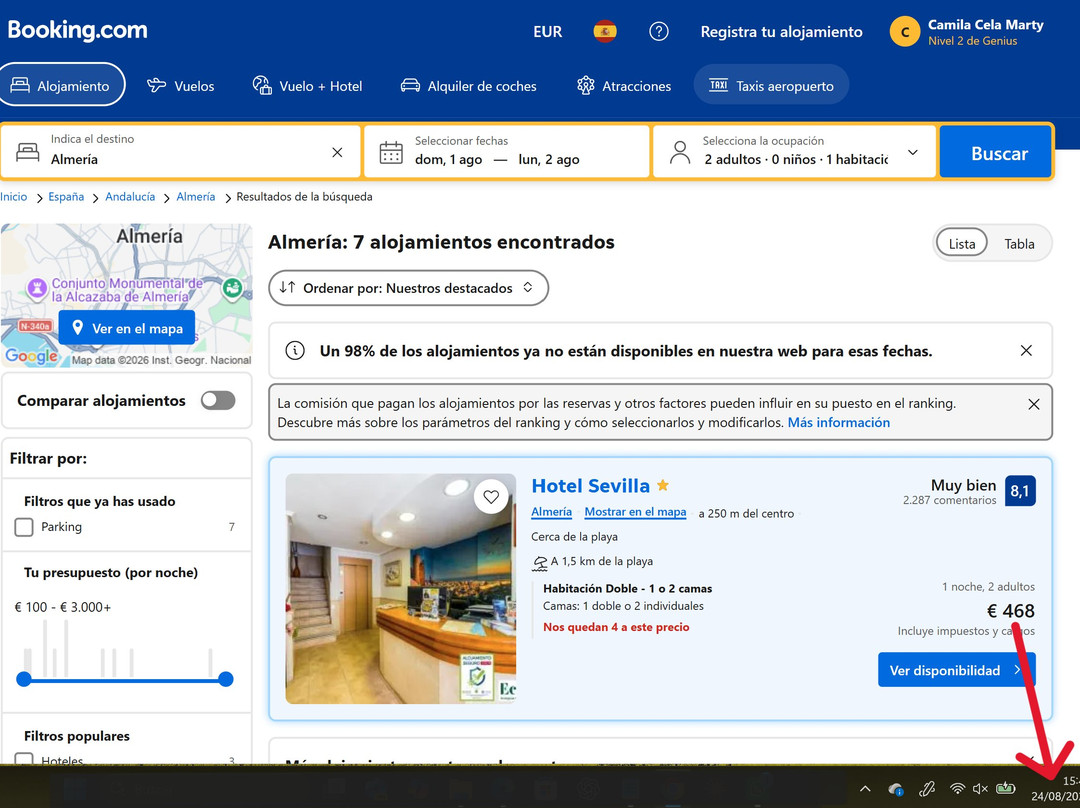Image resolution: width=1080 pixels, height=808 pixels.
Task: Open Registra tu alojamiento link
Action: point(781,32)
